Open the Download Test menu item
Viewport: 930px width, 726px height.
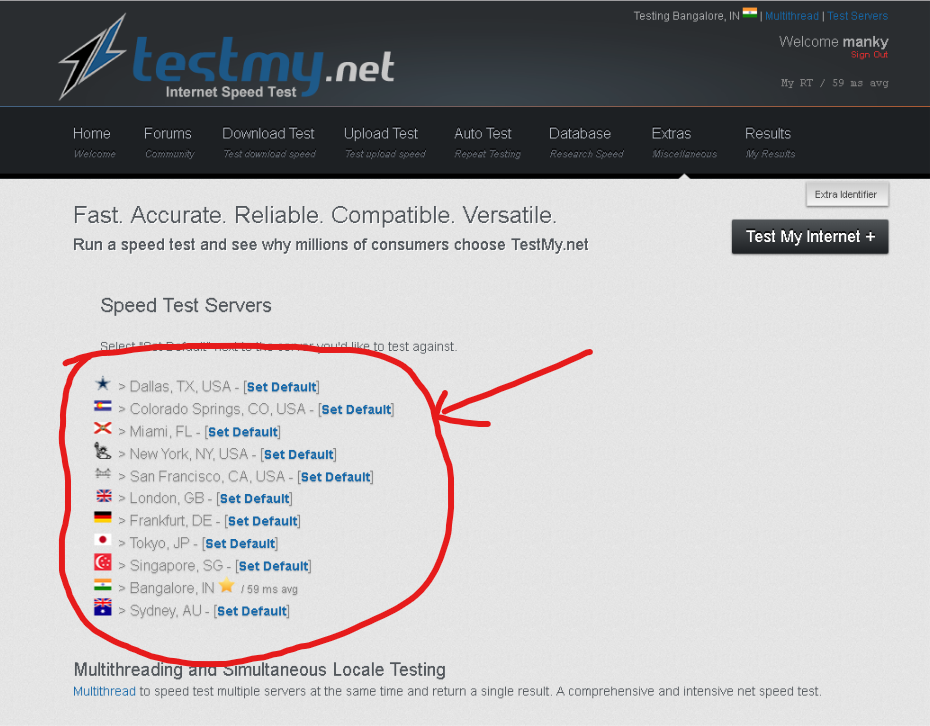click(268, 134)
